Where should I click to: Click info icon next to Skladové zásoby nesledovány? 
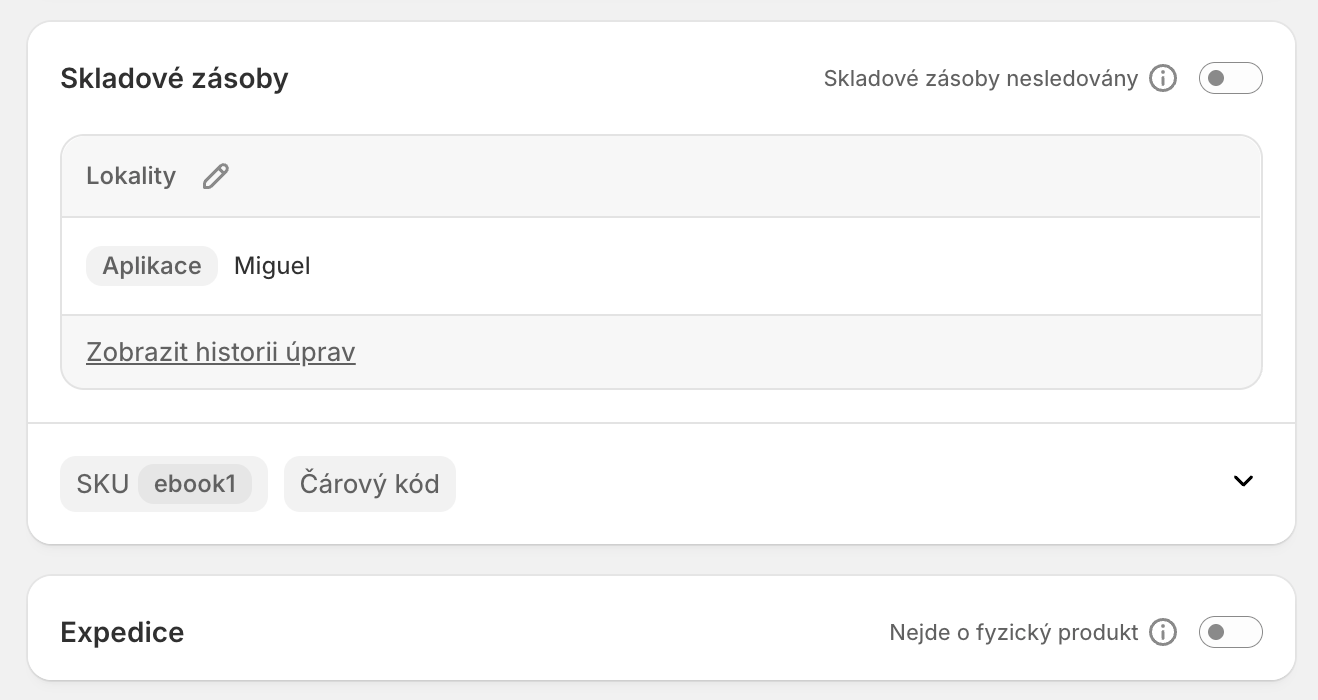point(1162,78)
